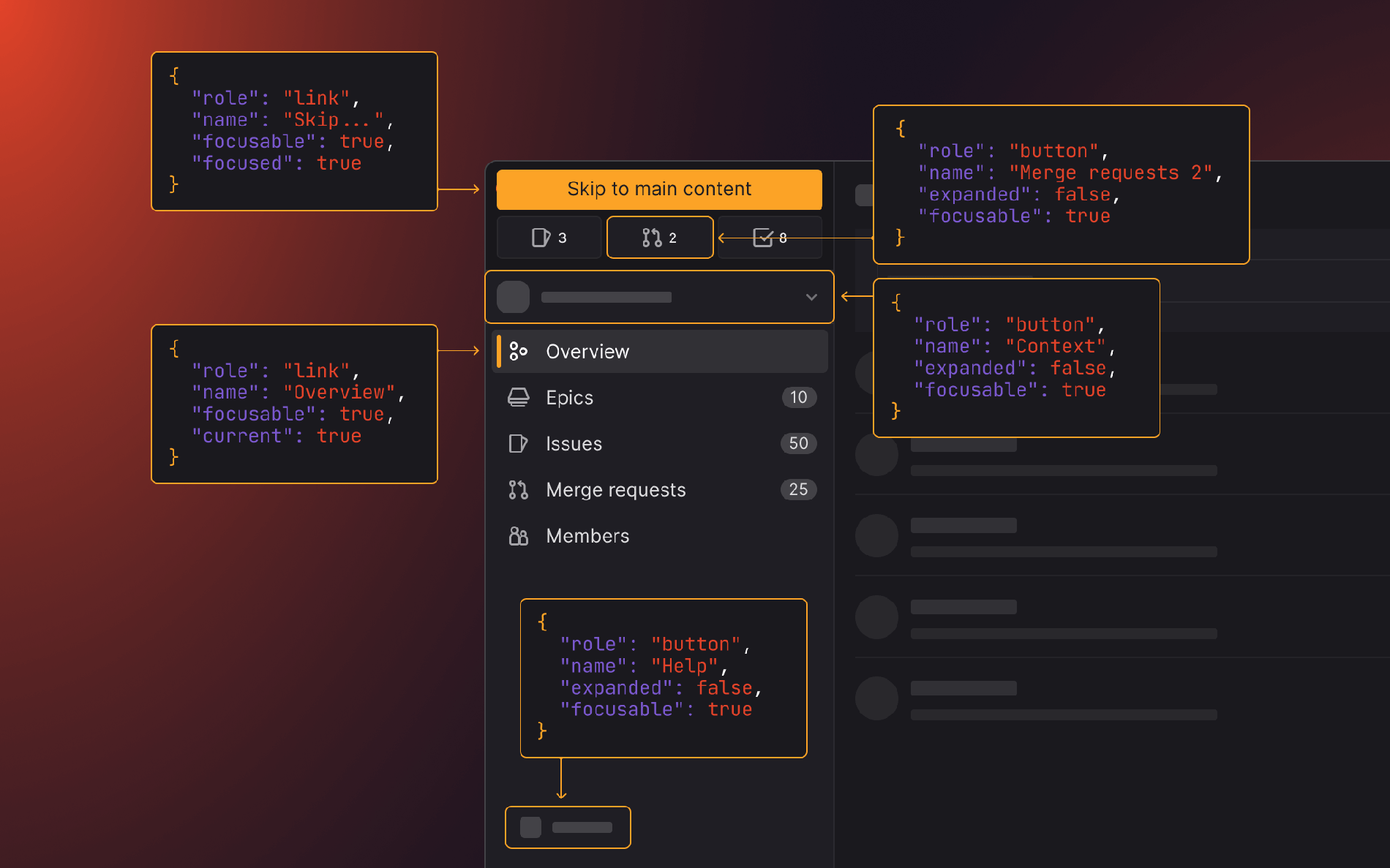This screenshot has width=1390, height=868.
Task: Click the context name placeholder bar
Action: [x=606, y=298]
